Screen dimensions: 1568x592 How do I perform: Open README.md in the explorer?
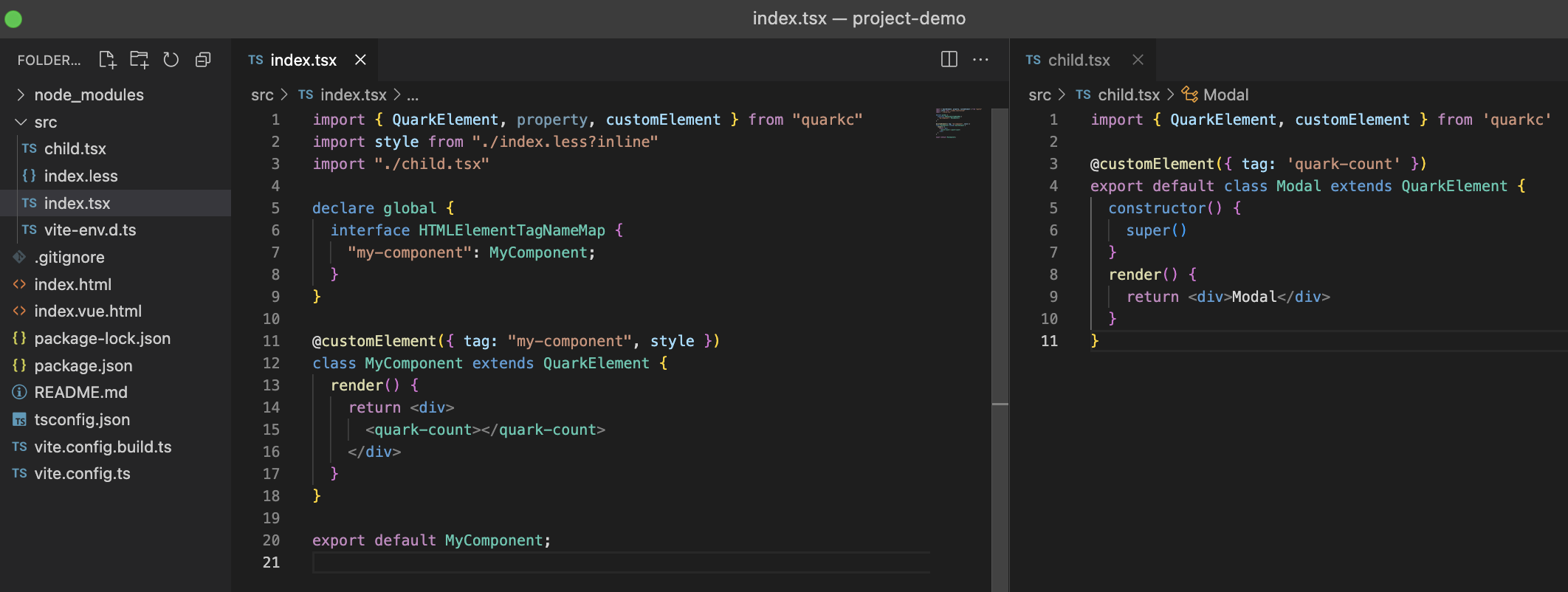coord(115,392)
